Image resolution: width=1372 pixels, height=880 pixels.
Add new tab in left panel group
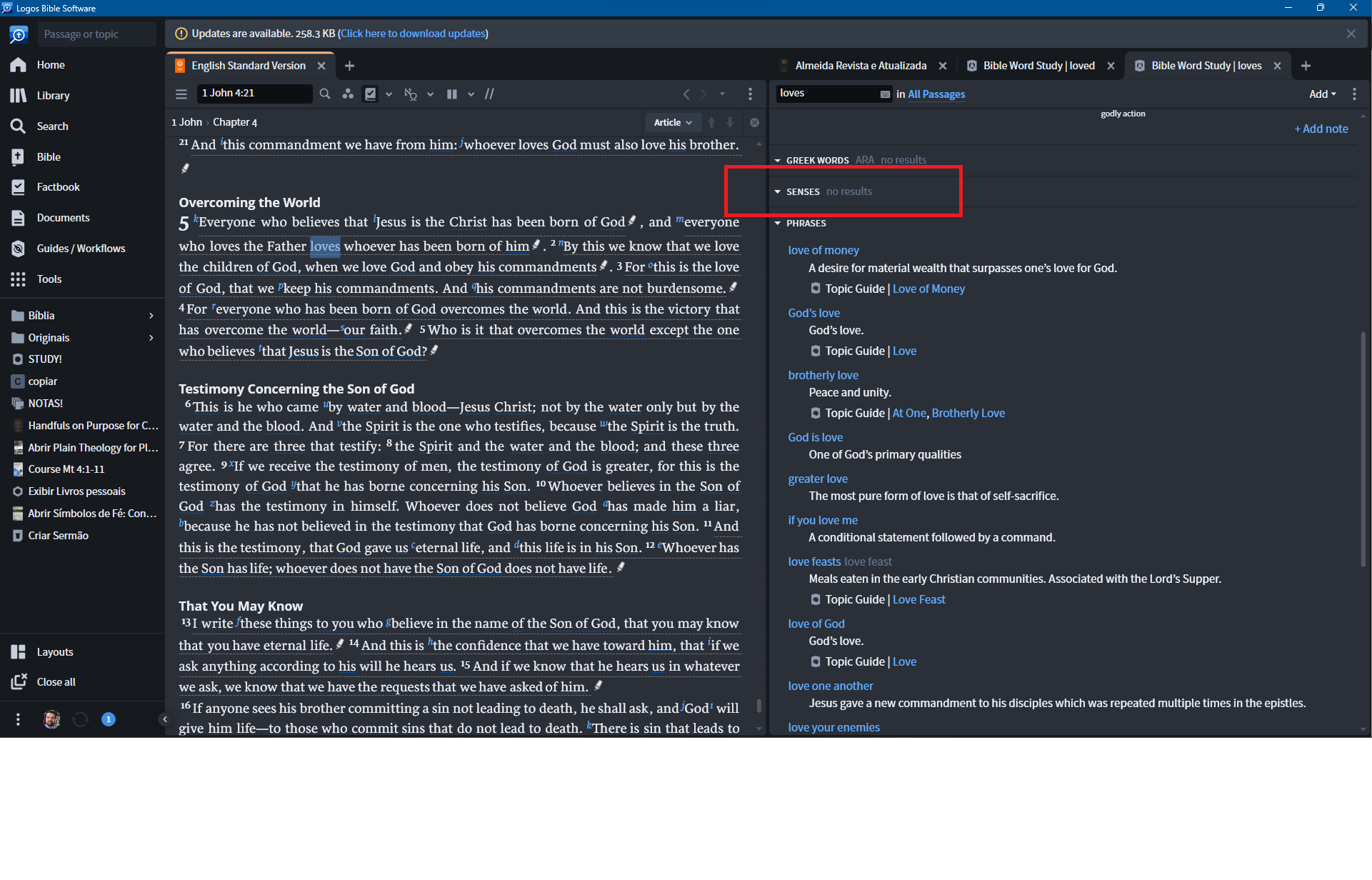point(349,66)
